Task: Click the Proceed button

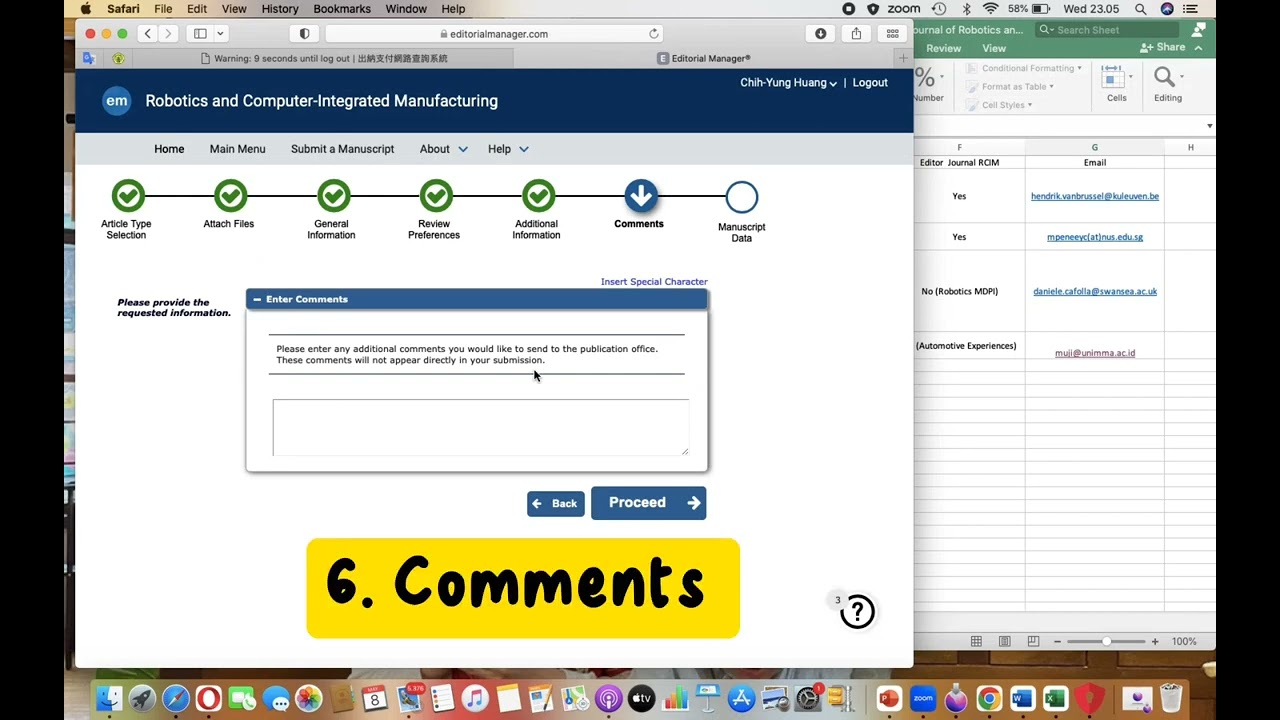Action: pos(649,503)
